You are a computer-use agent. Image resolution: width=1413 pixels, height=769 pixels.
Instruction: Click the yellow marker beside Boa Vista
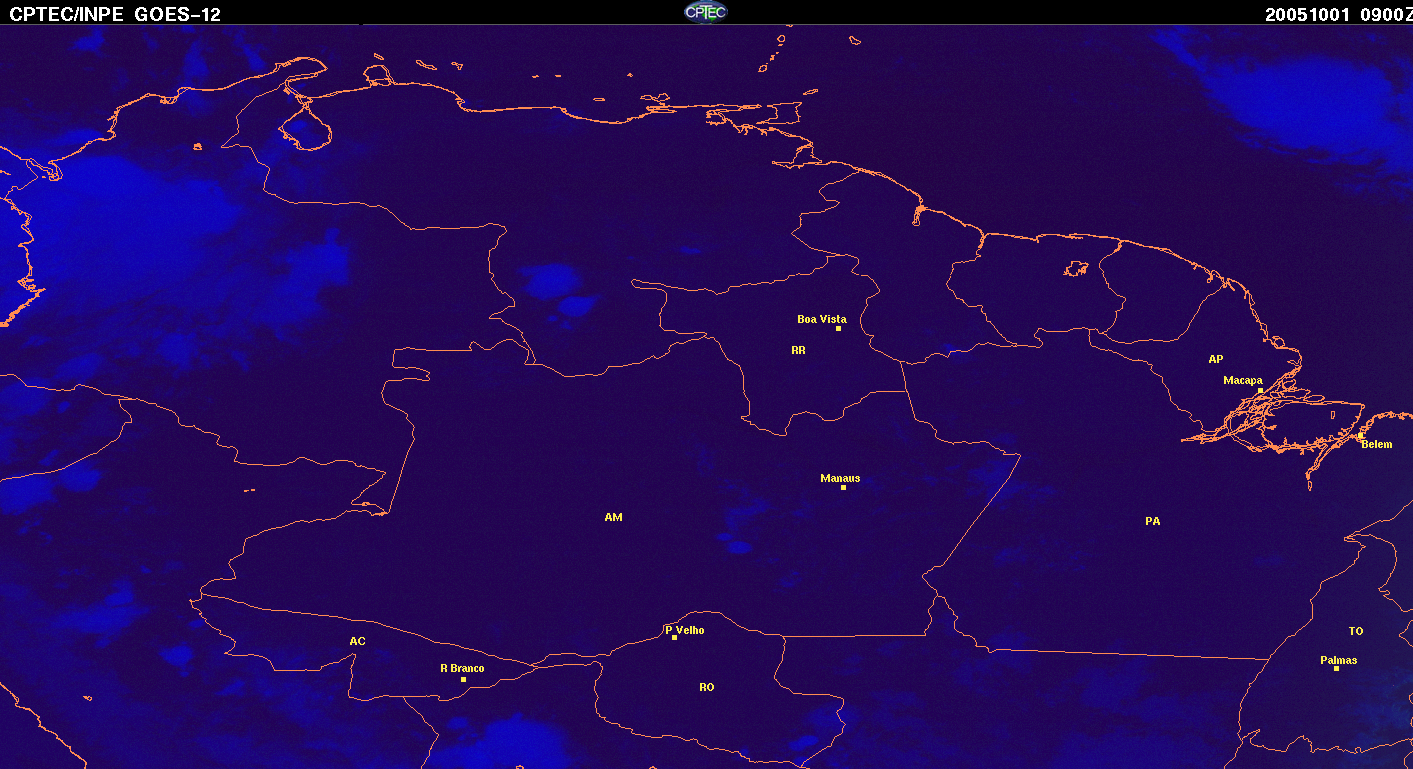click(x=838, y=329)
